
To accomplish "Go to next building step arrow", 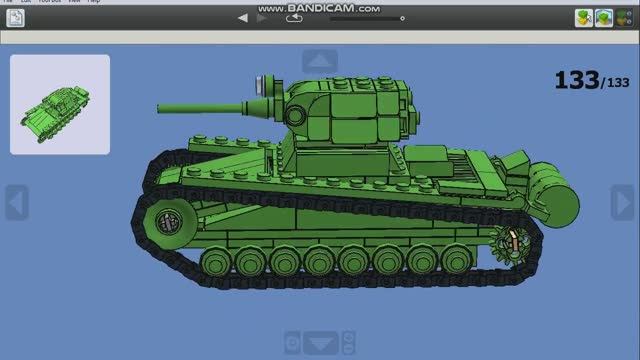I will point(262,18).
